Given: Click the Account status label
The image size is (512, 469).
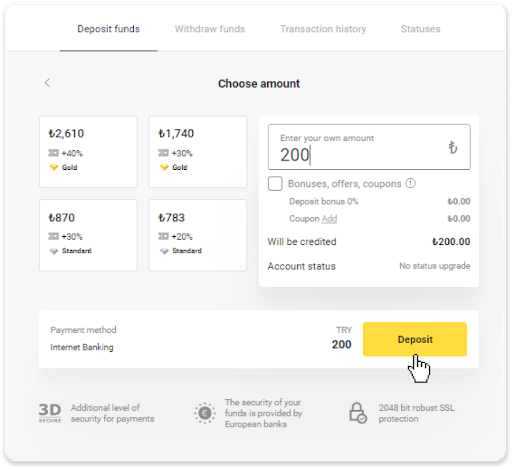Looking at the screenshot, I should point(302,266).
